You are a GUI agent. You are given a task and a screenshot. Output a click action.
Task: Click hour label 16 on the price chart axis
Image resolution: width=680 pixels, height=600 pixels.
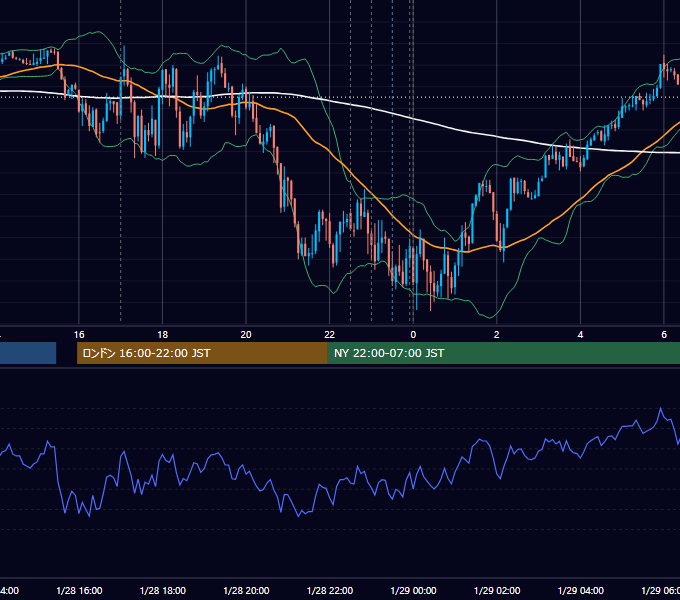[79, 334]
